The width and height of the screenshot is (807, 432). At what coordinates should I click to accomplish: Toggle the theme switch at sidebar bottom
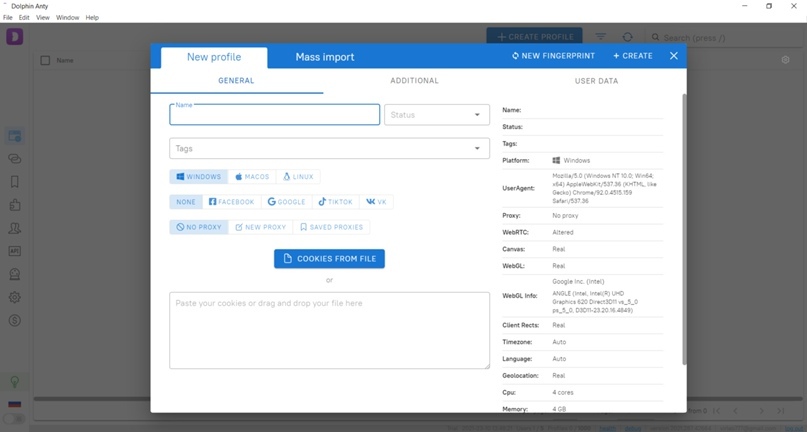(x=14, y=419)
